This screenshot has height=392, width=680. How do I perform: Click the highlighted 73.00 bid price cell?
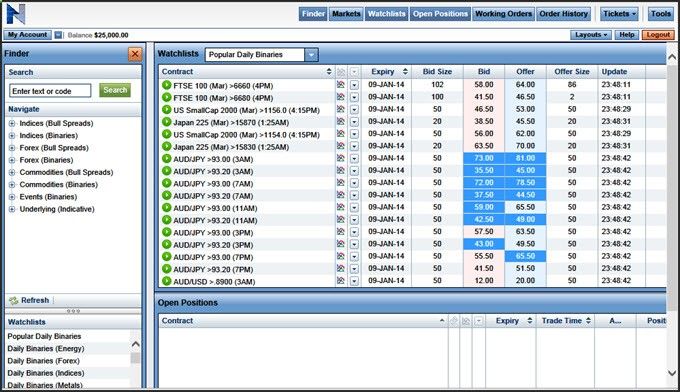click(484, 158)
